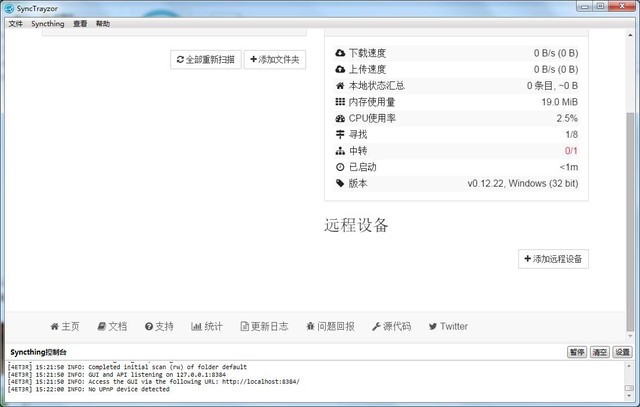Click the 设置 console button
This screenshot has width=640, height=407.
click(622, 352)
